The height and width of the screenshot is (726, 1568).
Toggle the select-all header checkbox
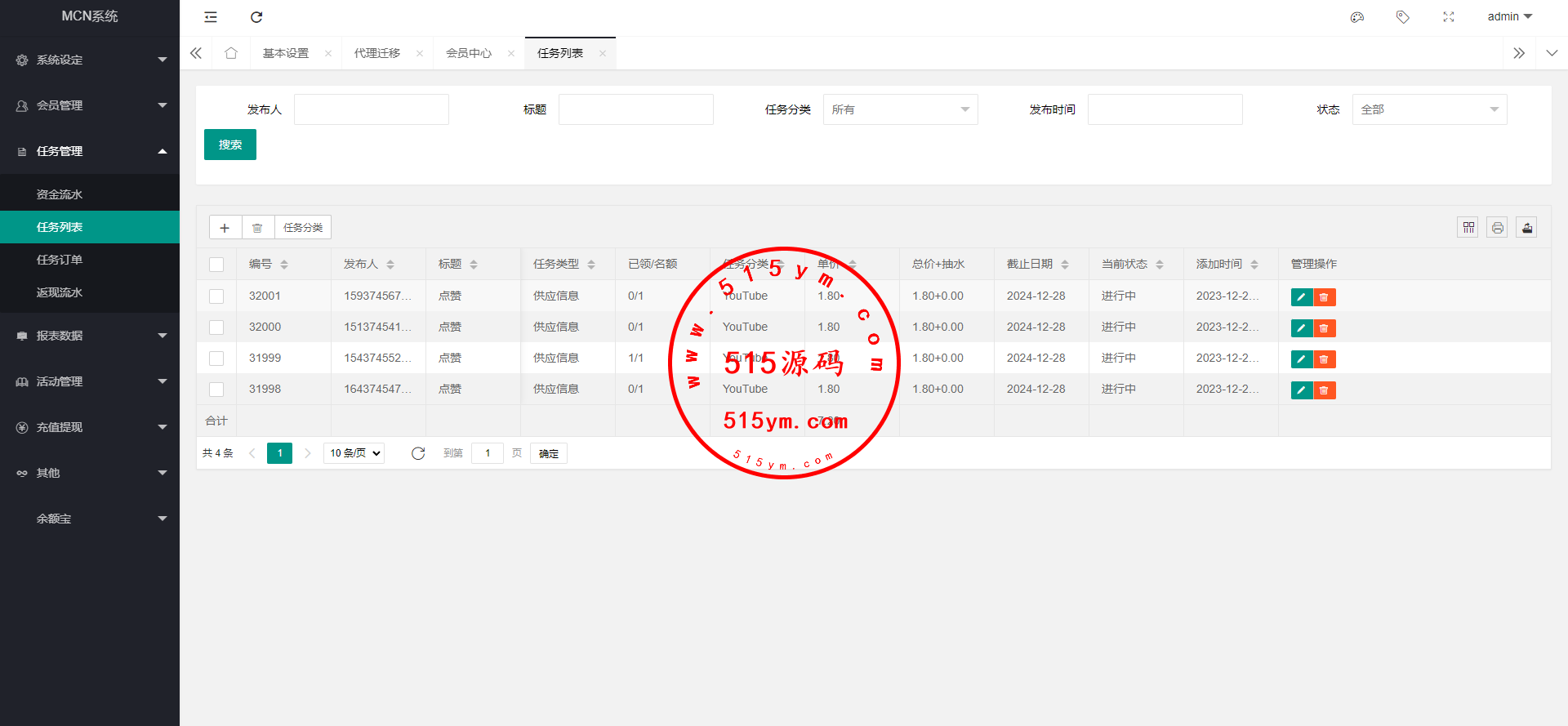(216, 265)
